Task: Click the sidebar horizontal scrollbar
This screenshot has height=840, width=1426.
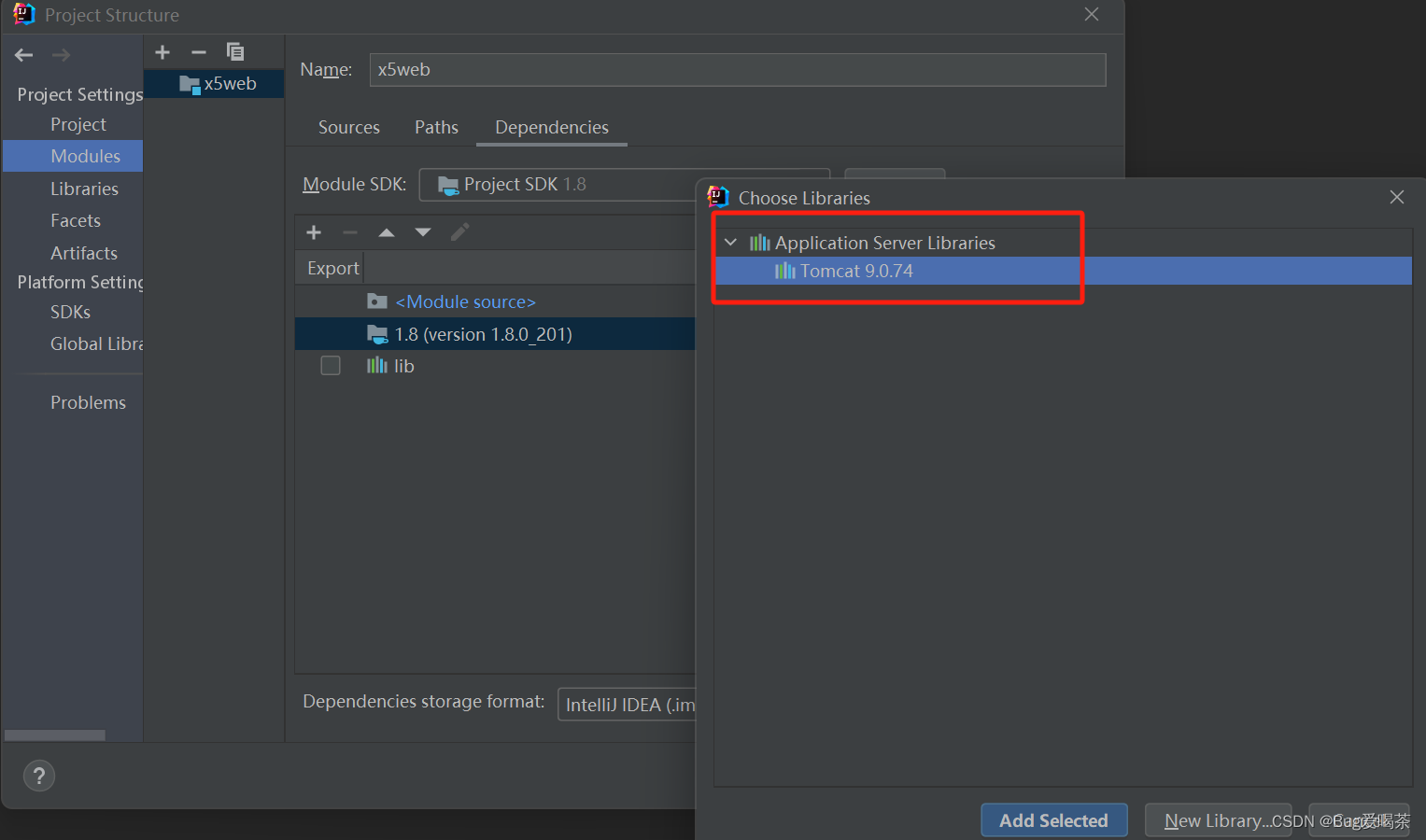Action: [55, 735]
